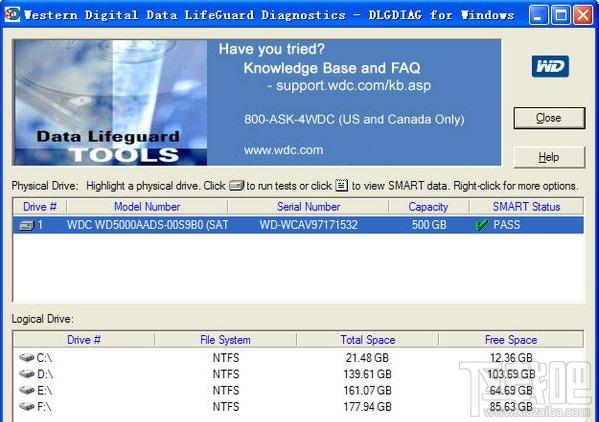Click NTFS in the C:\ row
The width and height of the screenshot is (599, 422).
(x=226, y=358)
